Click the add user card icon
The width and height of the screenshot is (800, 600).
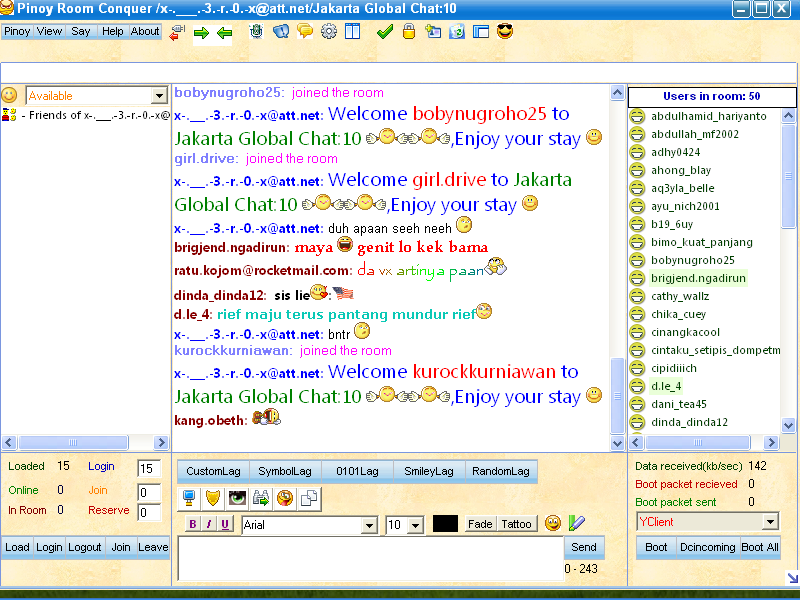(x=433, y=32)
